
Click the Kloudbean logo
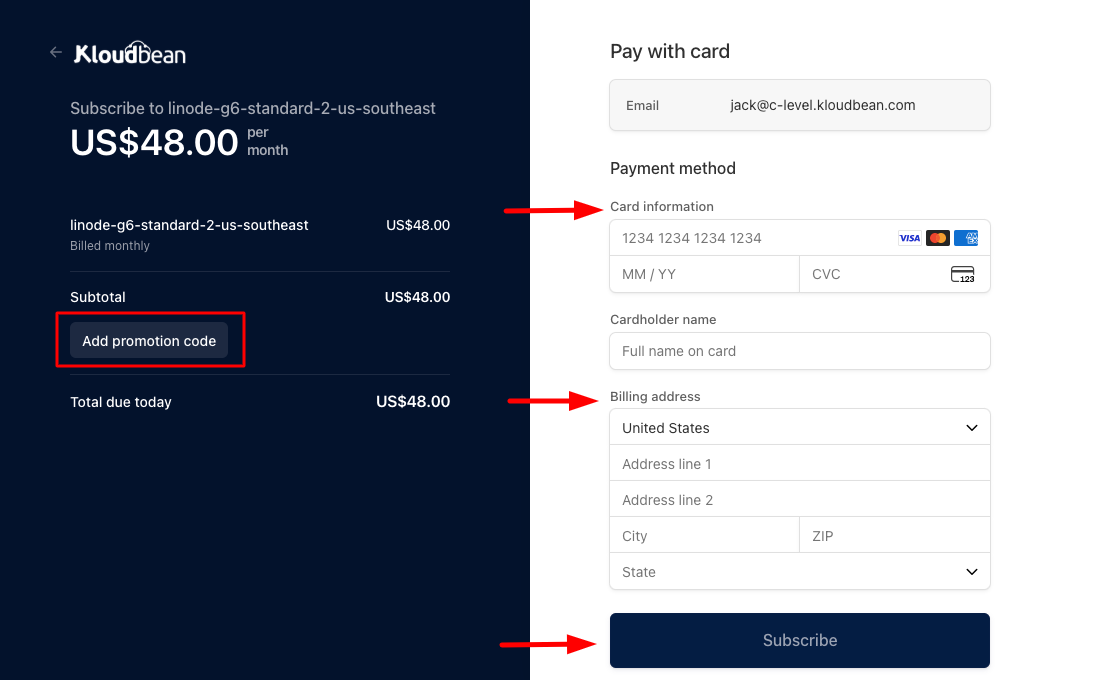tap(130, 53)
